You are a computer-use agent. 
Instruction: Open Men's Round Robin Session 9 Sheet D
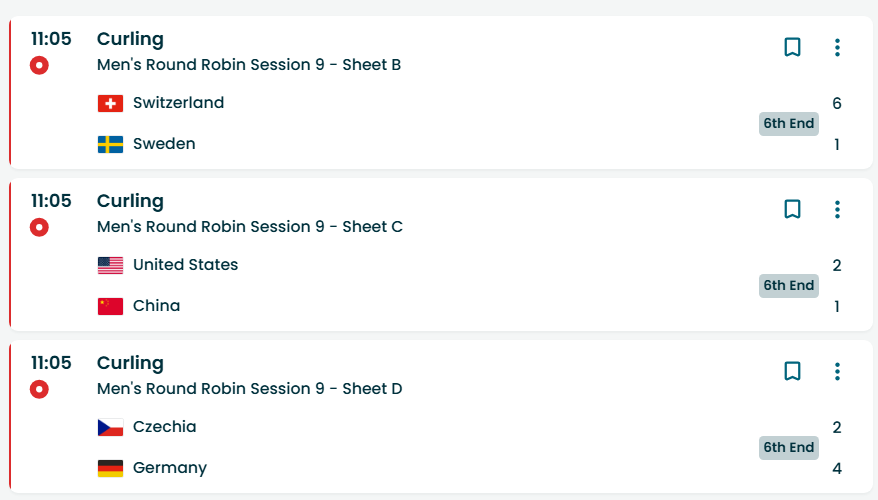(249, 389)
